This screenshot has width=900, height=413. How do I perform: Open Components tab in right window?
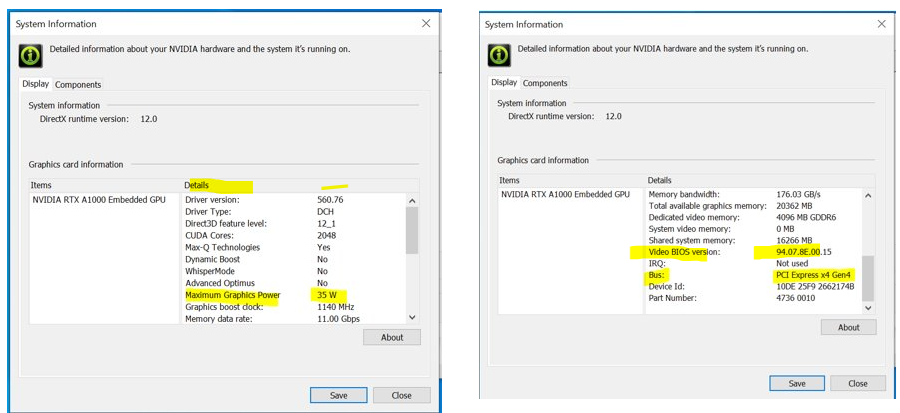pos(545,83)
